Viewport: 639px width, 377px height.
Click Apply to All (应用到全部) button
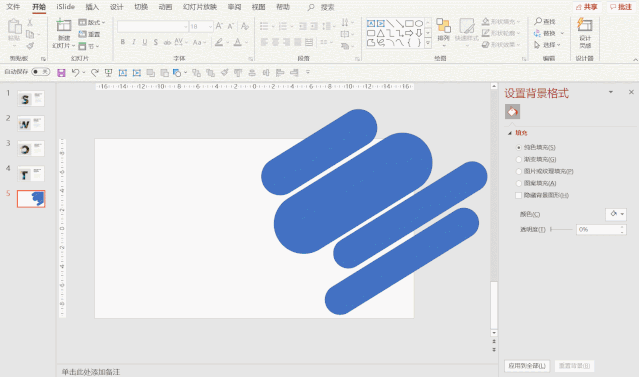(x=527, y=366)
